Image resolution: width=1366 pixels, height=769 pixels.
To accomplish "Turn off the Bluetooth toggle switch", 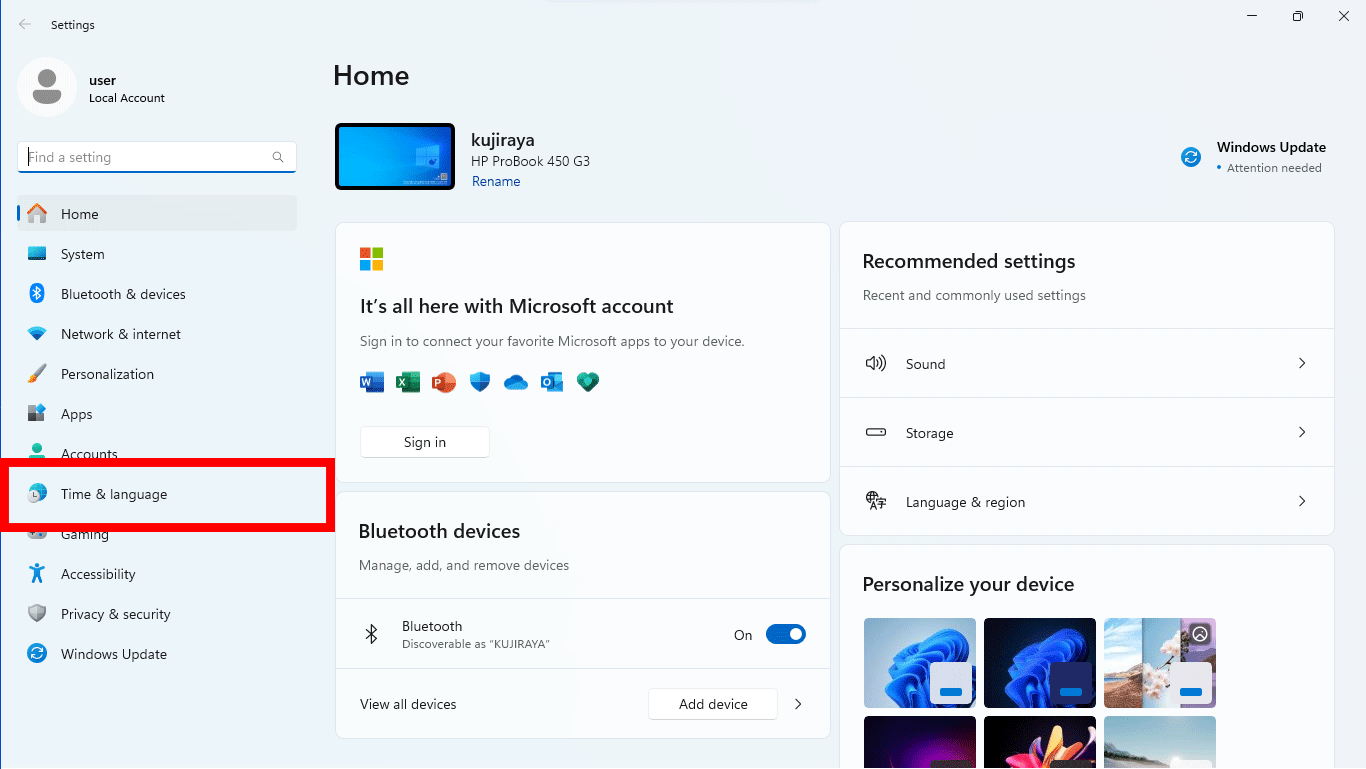I will coord(785,634).
